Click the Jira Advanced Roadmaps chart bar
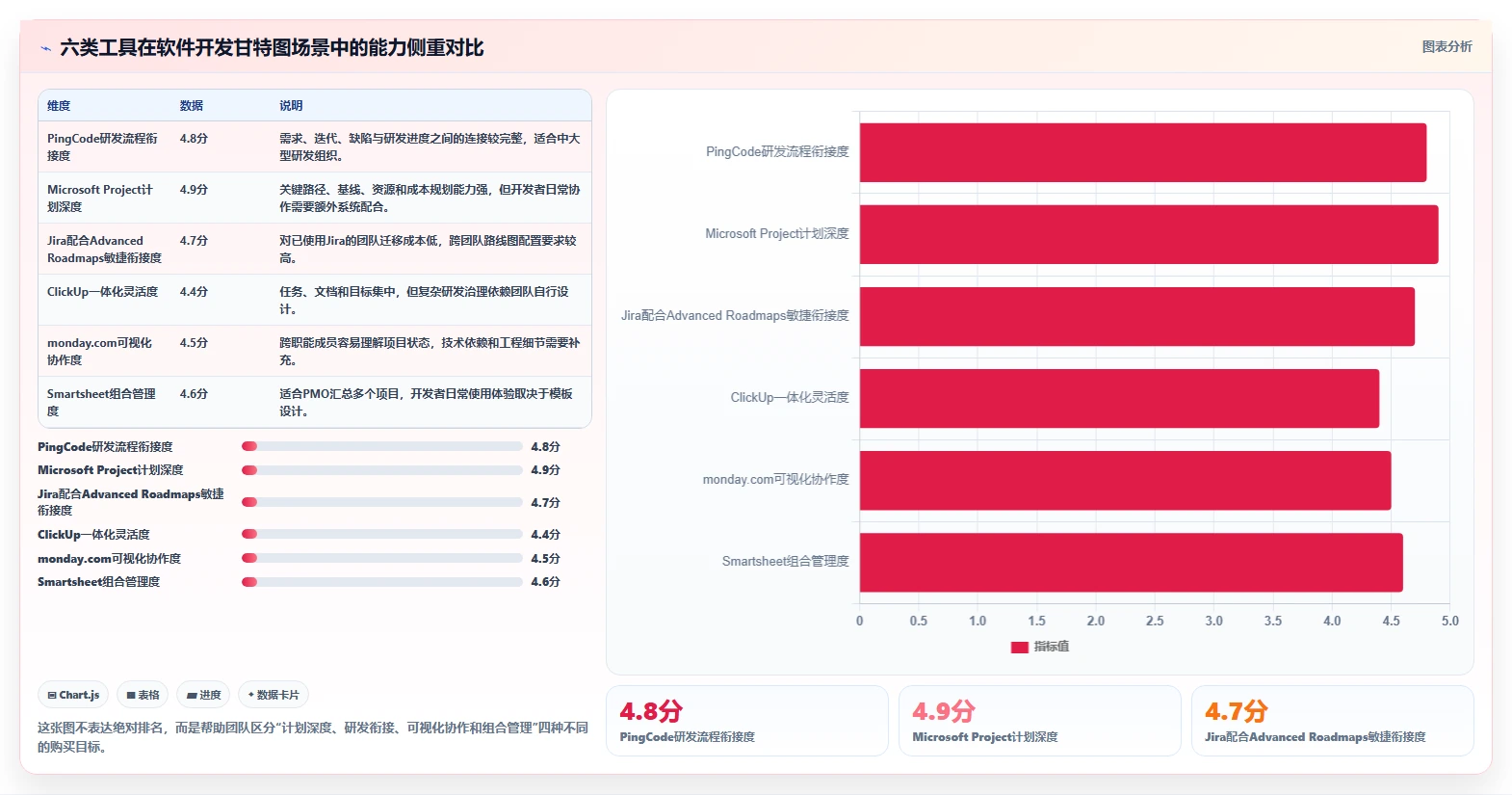The image size is (1512, 795). coord(1137,316)
